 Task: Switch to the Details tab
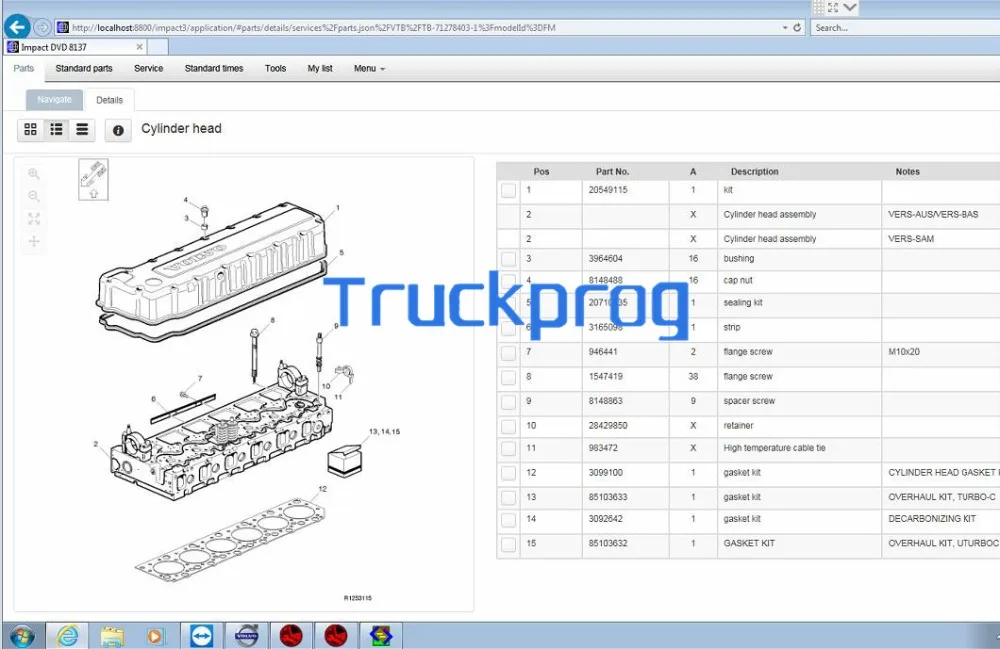tap(109, 99)
